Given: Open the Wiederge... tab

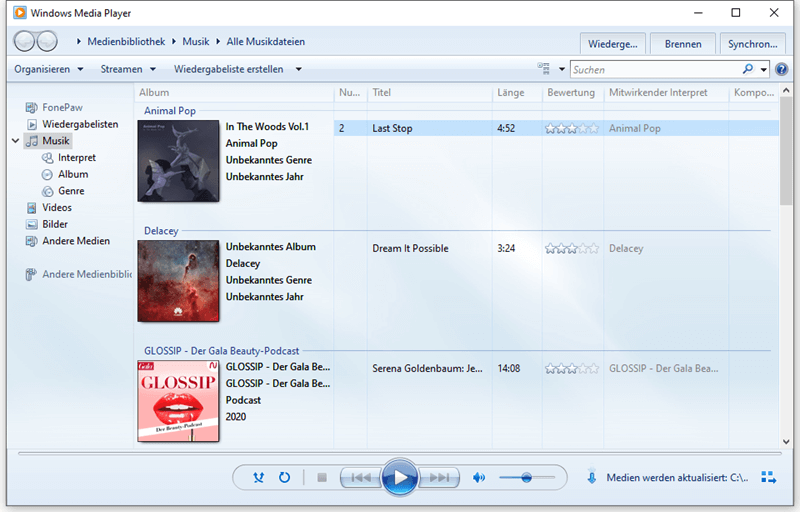Looking at the screenshot, I should pyautogui.click(x=613, y=44).
